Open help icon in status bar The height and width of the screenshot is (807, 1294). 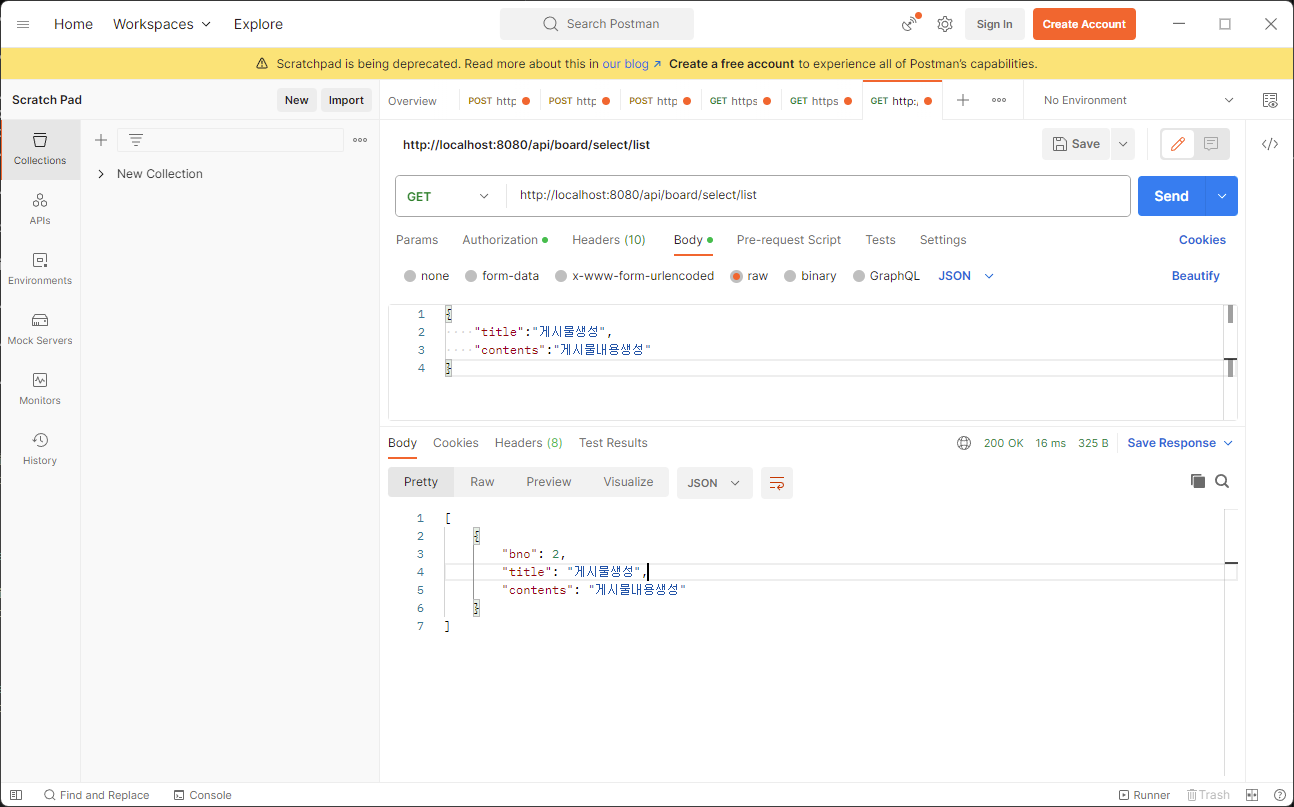(1279, 795)
